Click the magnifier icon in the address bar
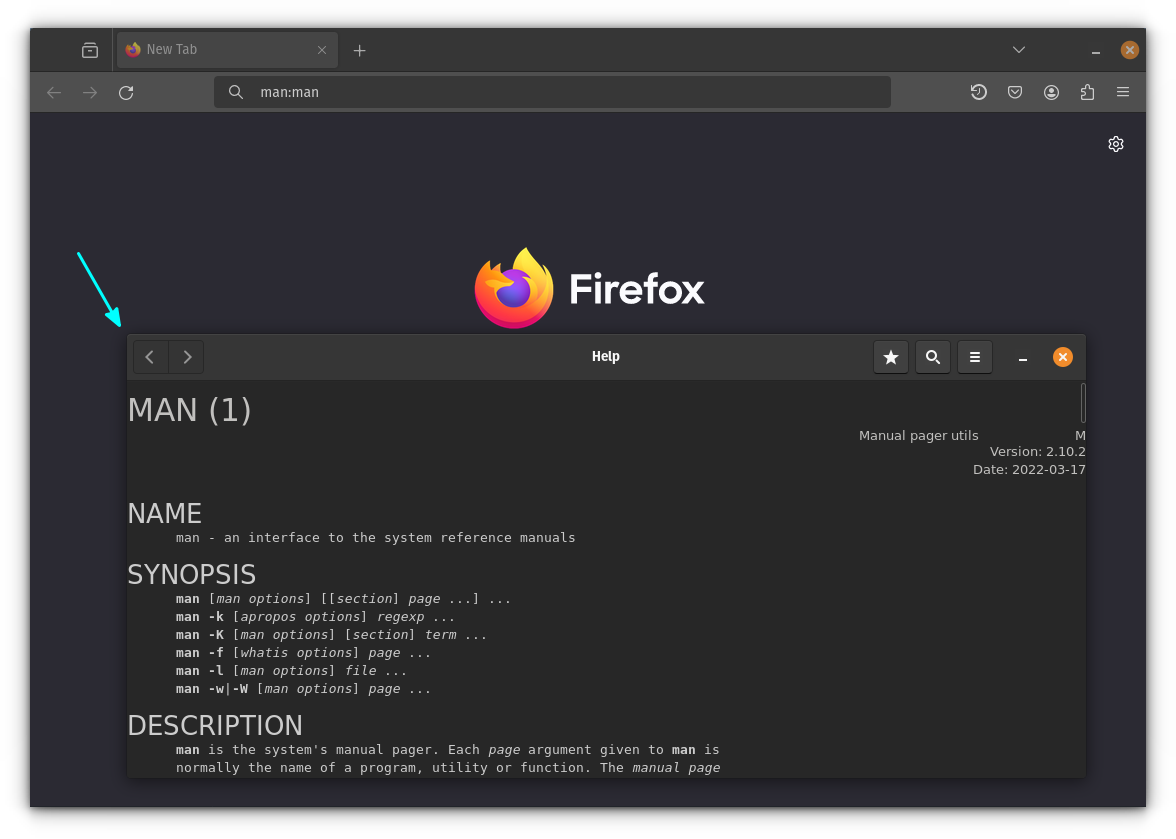The height and width of the screenshot is (839, 1176). point(236,92)
